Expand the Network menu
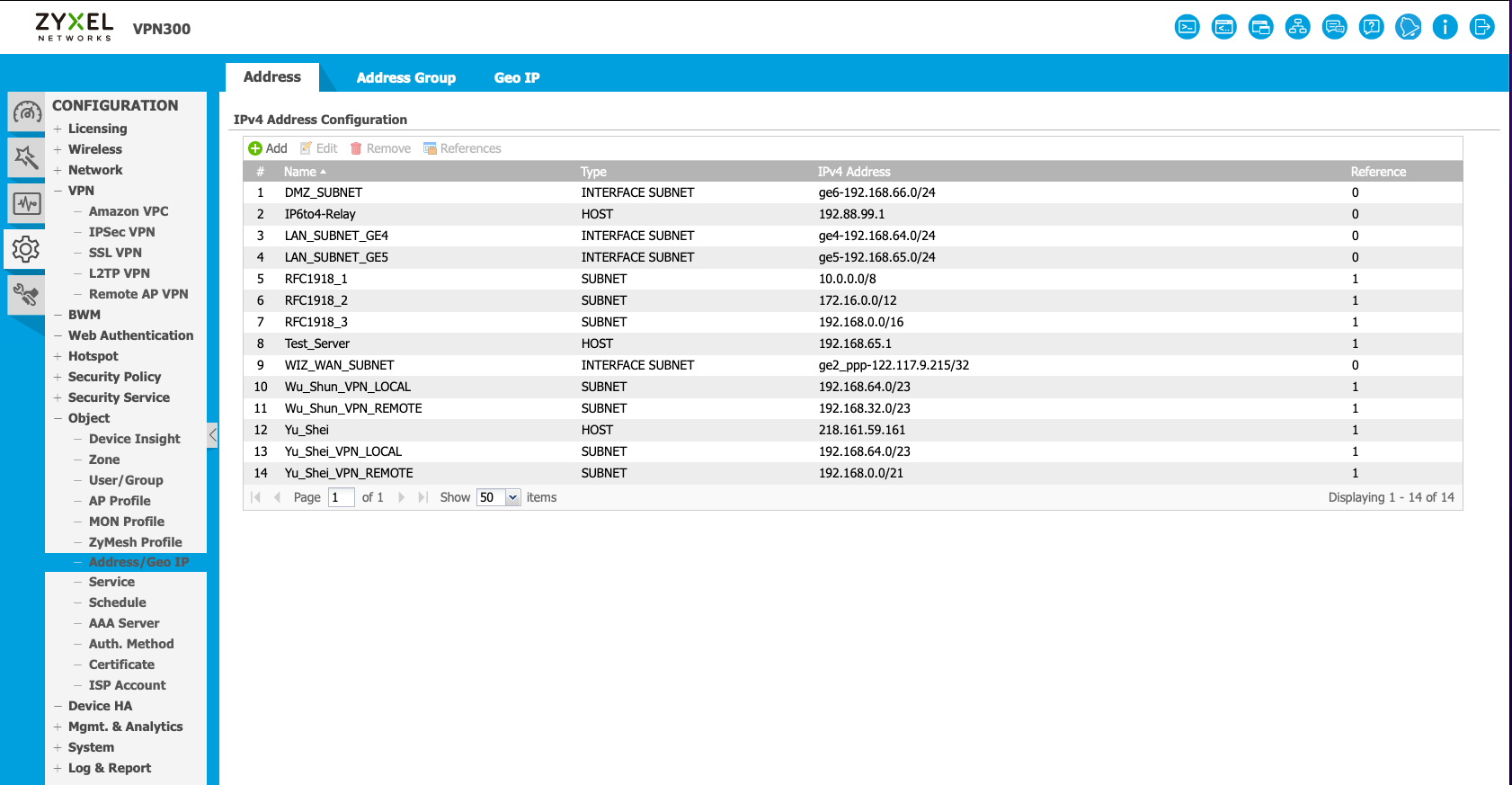This screenshot has width=1512, height=785. click(x=58, y=170)
